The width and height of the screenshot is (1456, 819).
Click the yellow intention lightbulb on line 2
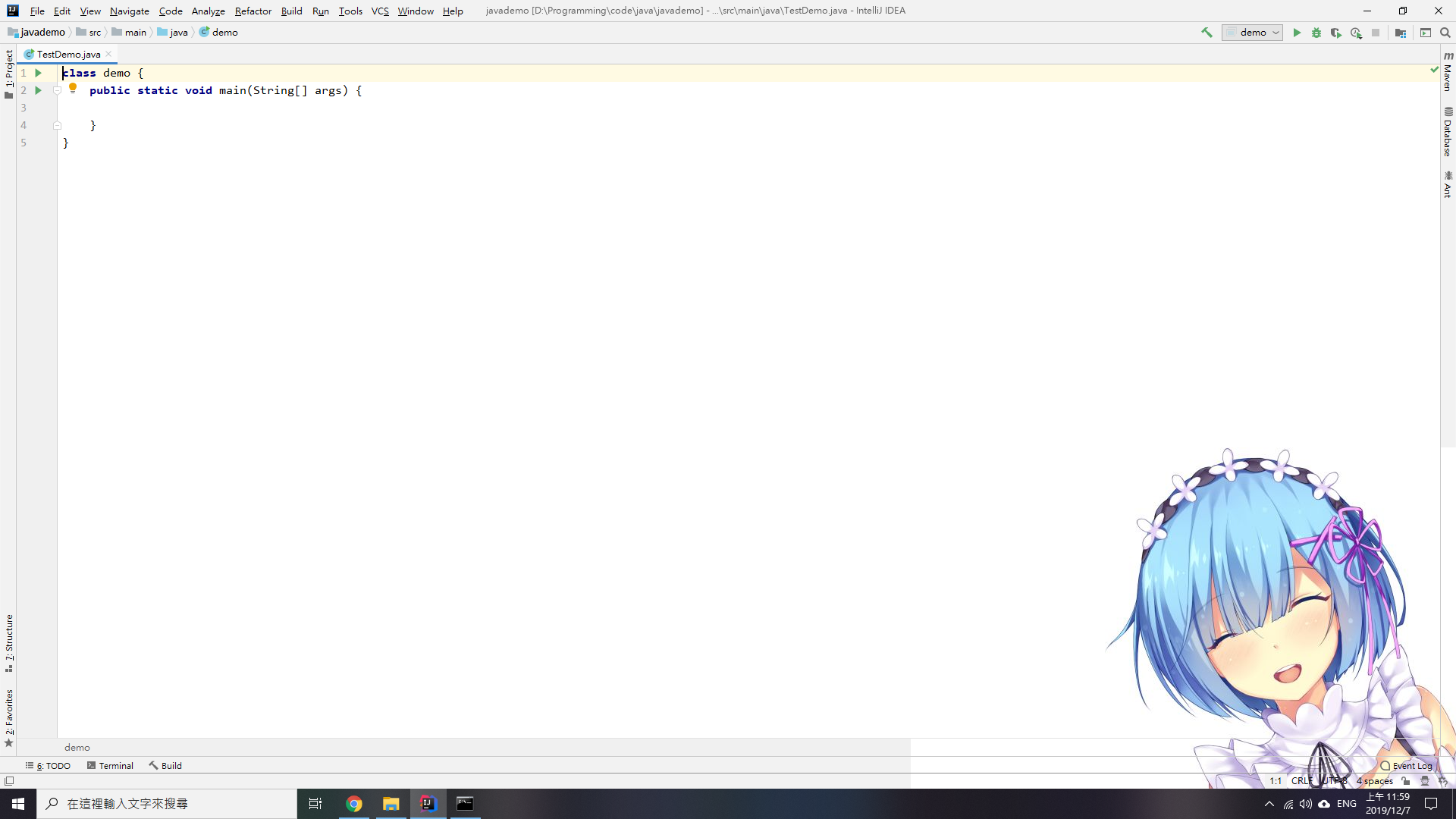[73, 88]
